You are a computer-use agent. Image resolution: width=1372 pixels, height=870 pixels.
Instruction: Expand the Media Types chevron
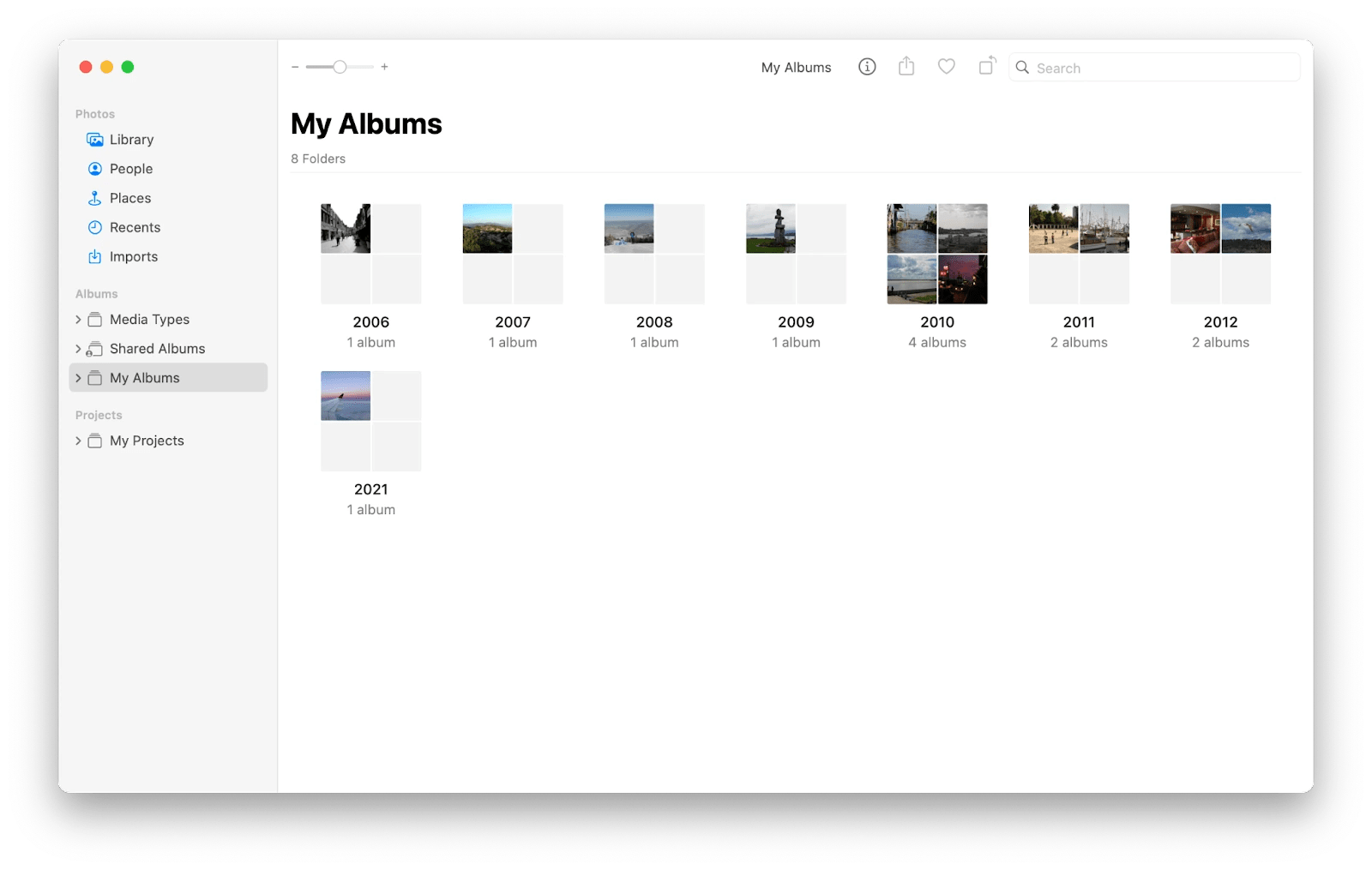click(x=78, y=320)
